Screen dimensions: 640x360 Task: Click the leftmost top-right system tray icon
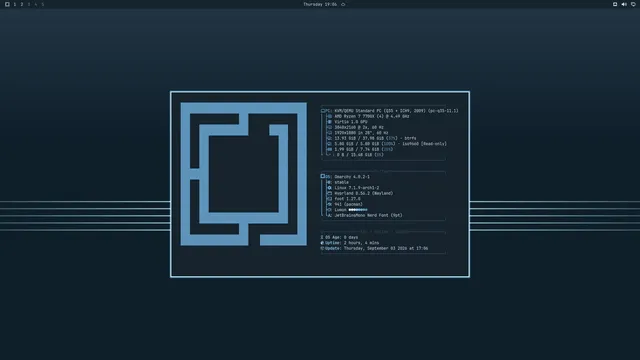(x=615, y=4)
